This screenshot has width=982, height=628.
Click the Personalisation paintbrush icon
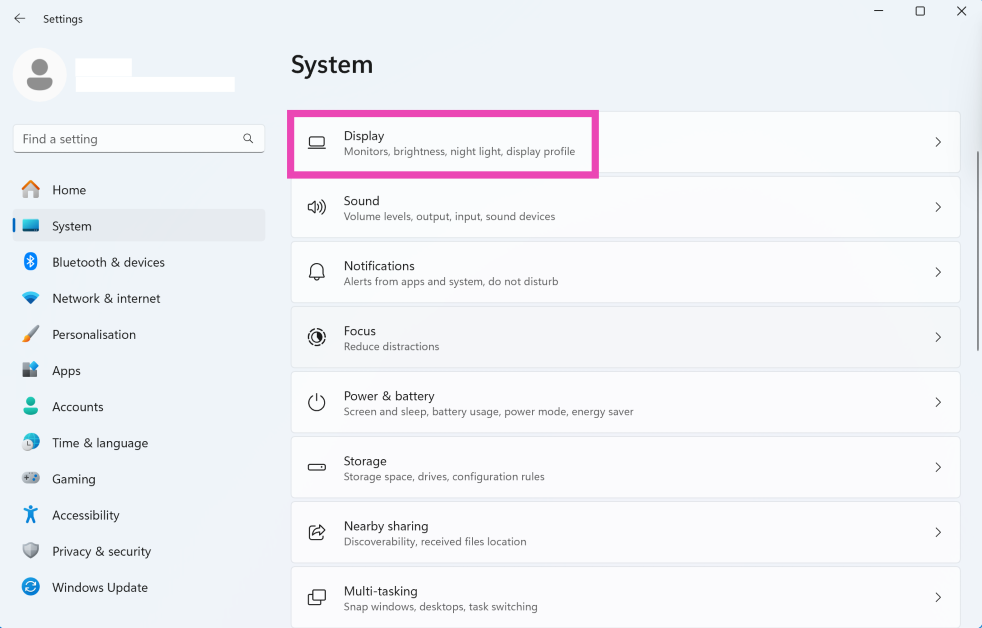click(31, 334)
